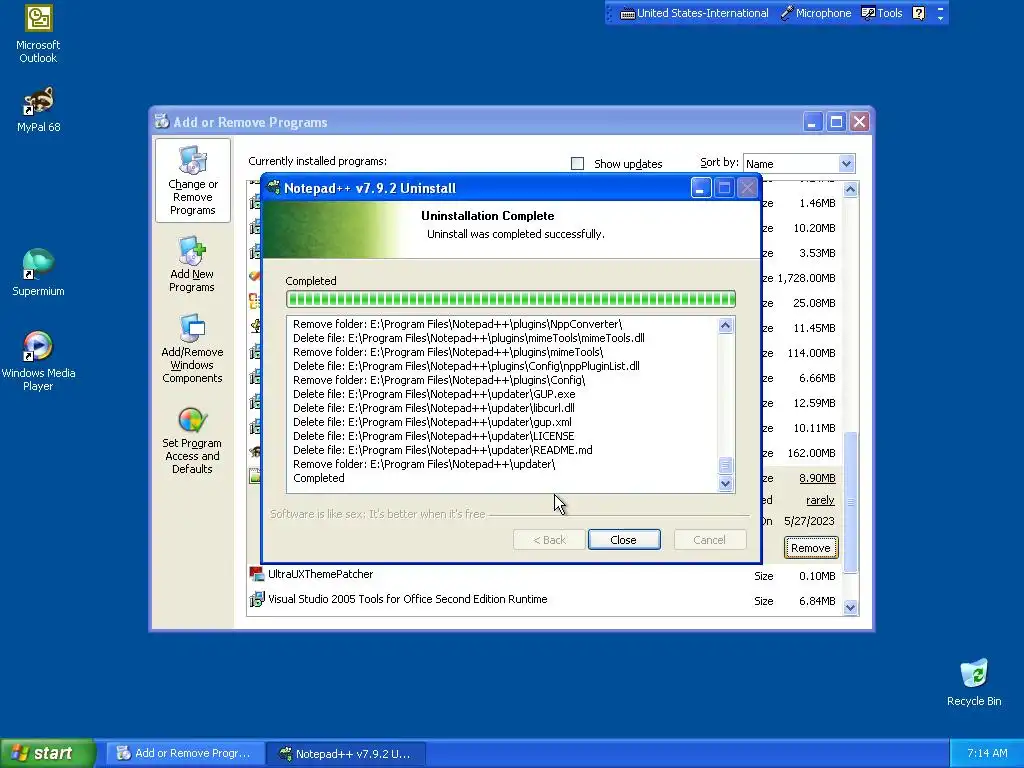
Task: Click the Visual Studio 2005 Tools runtime icon
Action: pyautogui.click(x=256, y=599)
